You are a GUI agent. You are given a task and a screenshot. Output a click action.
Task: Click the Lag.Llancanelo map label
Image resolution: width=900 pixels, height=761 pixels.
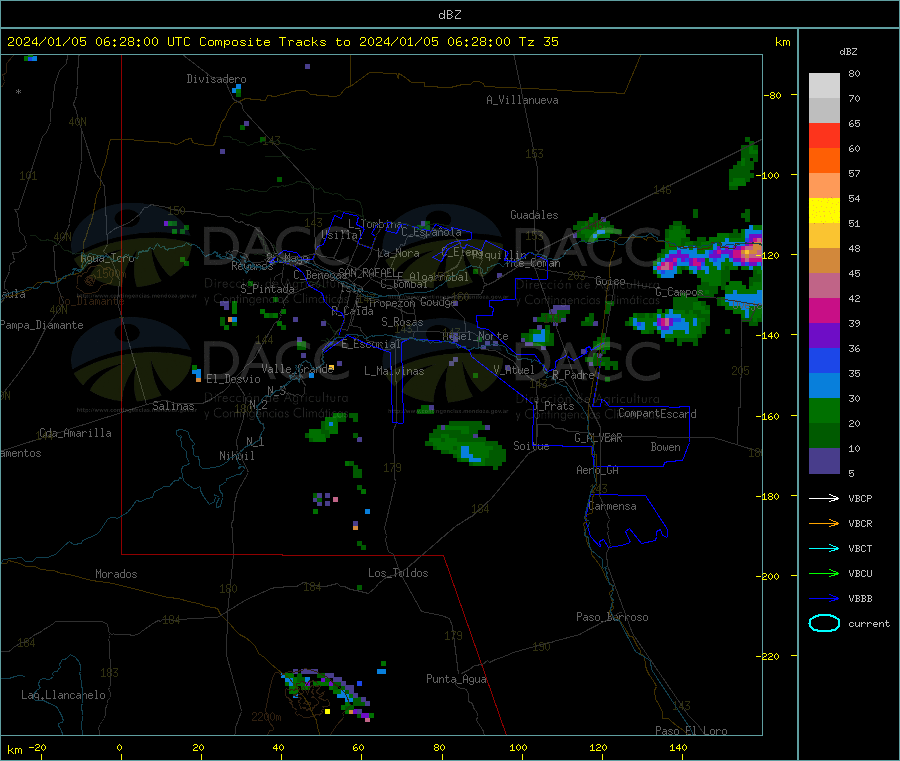coord(64,695)
